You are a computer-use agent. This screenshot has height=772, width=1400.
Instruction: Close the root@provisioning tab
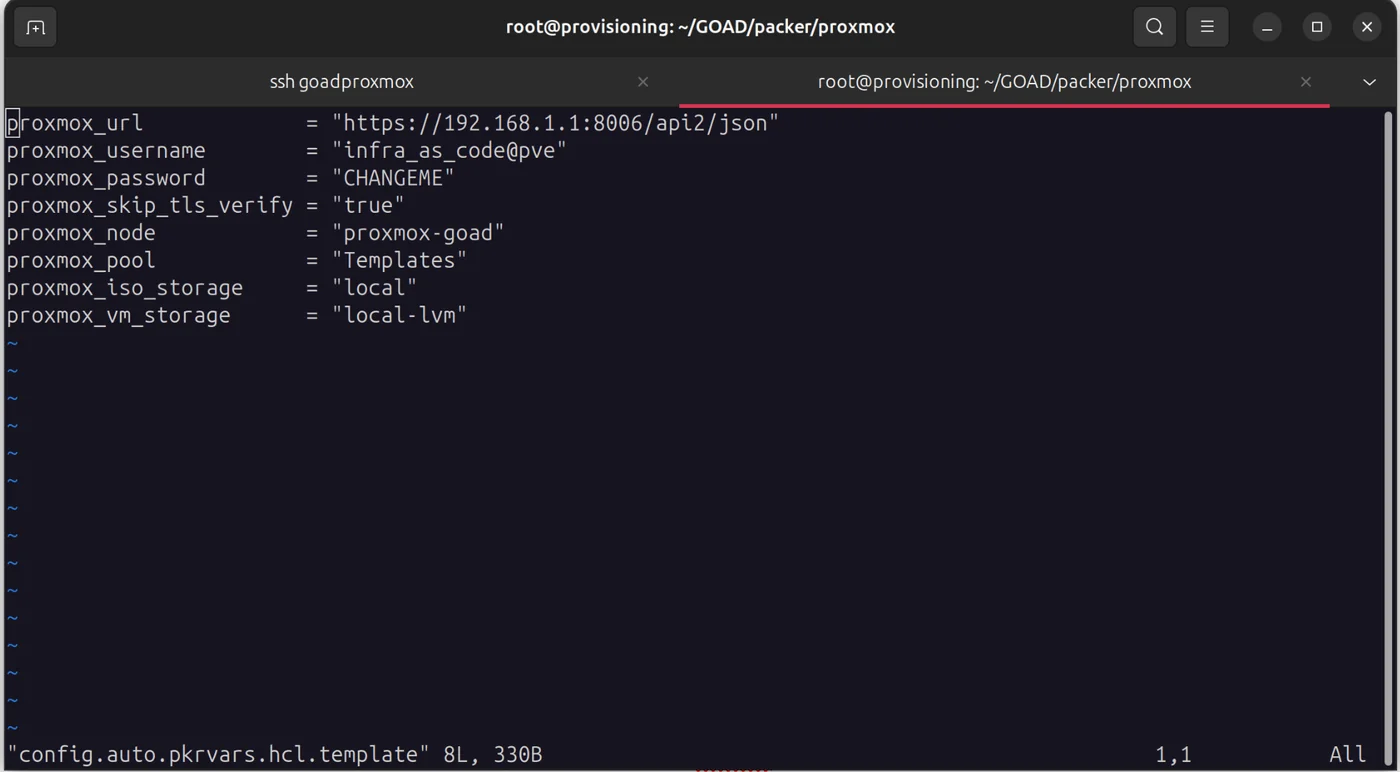click(x=1305, y=82)
